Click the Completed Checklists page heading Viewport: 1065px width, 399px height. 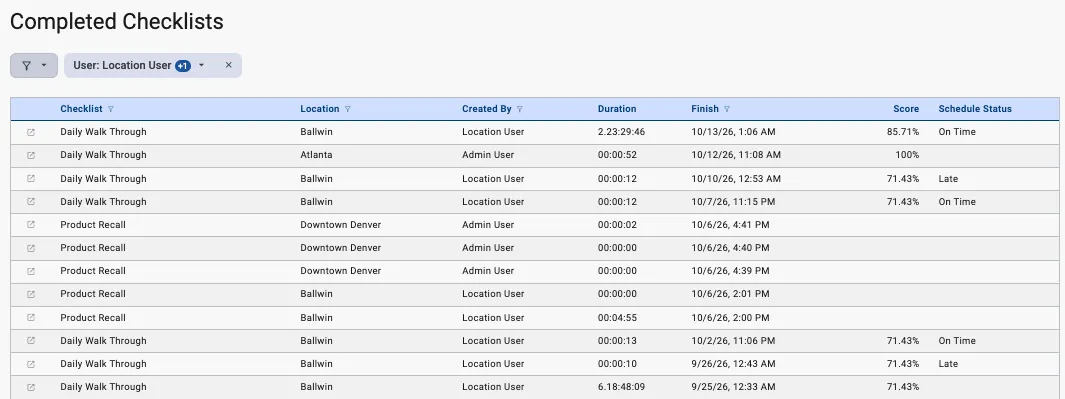coord(117,21)
